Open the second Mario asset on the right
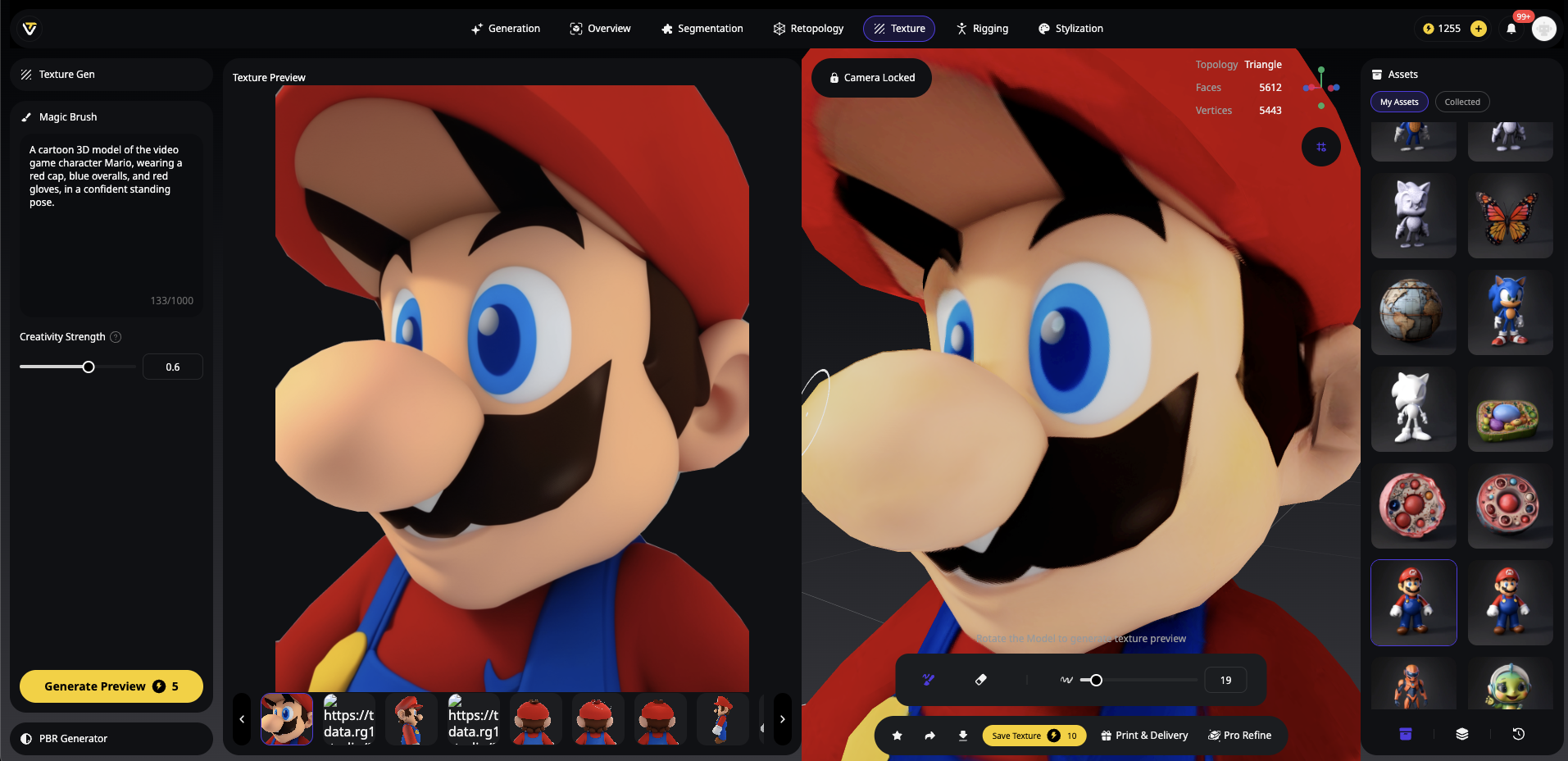The width and height of the screenshot is (1568, 761). pos(1511,603)
